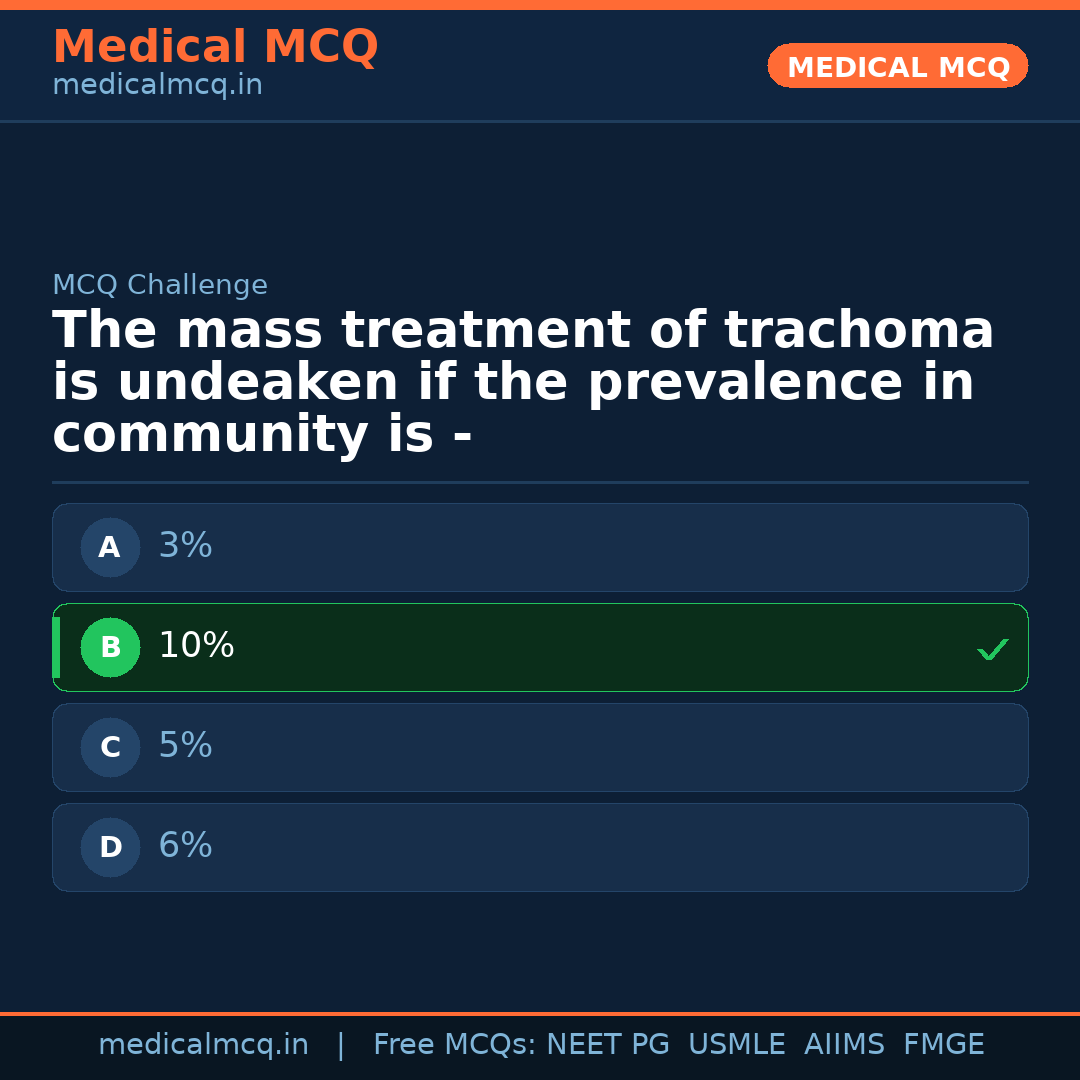Select the letter A circle badge
Image resolution: width=1080 pixels, height=1080 pixels.
tap(110, 547)
